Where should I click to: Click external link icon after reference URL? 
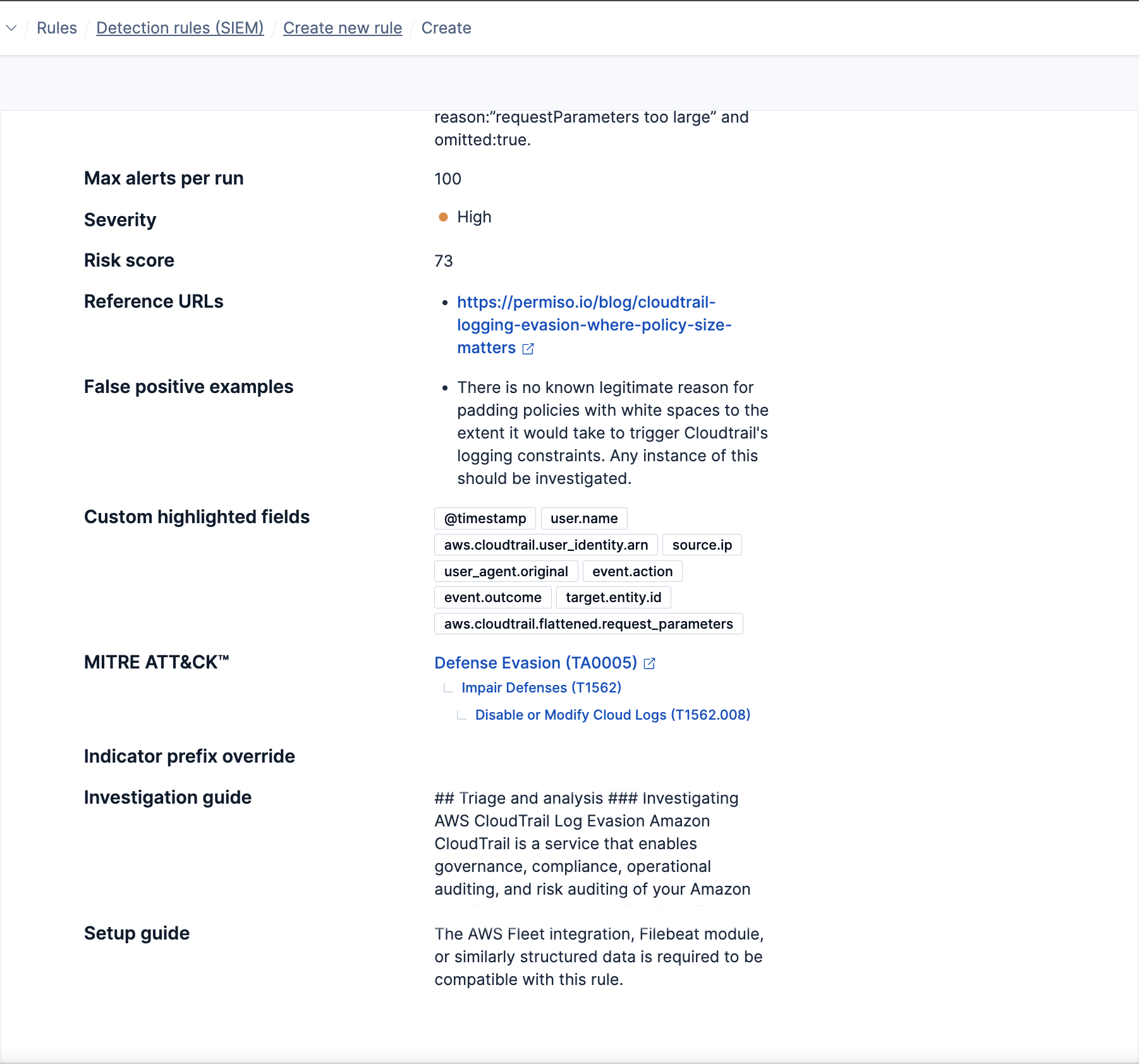pos(528,349)
